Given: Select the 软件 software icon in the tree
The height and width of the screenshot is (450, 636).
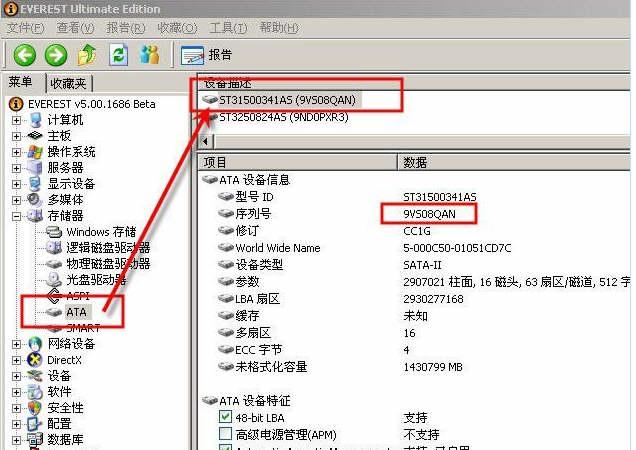Looking at the screenshot, I should click(x=35, y=392).
